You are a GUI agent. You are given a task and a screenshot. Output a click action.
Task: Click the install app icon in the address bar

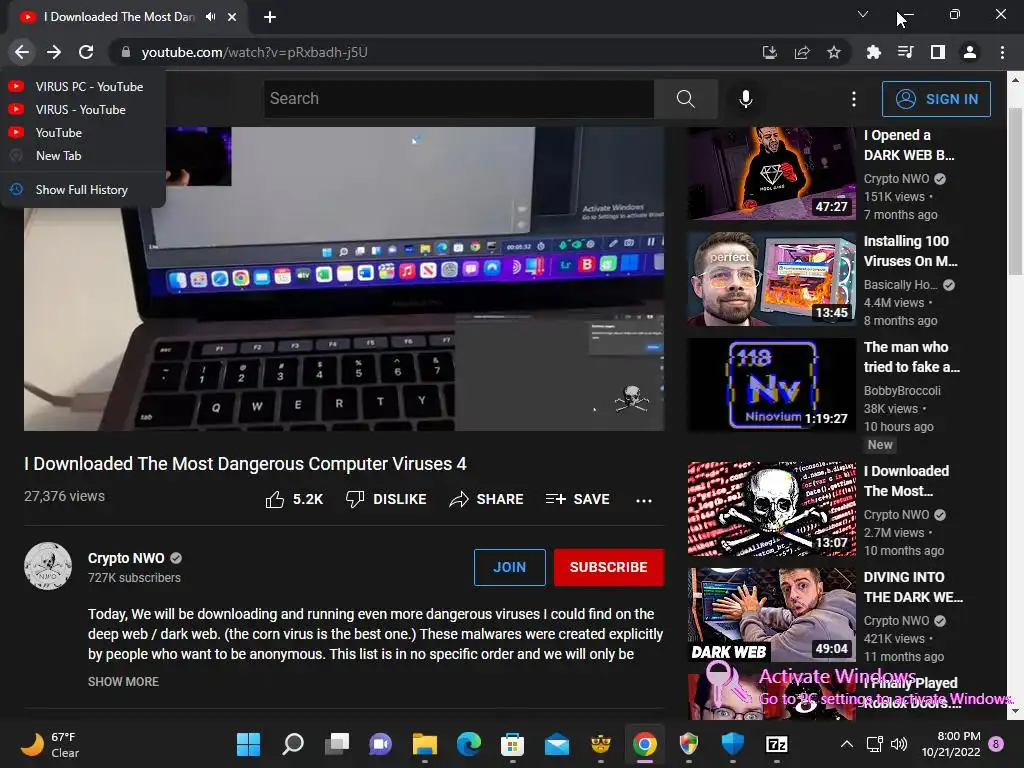tap(770, 52)
